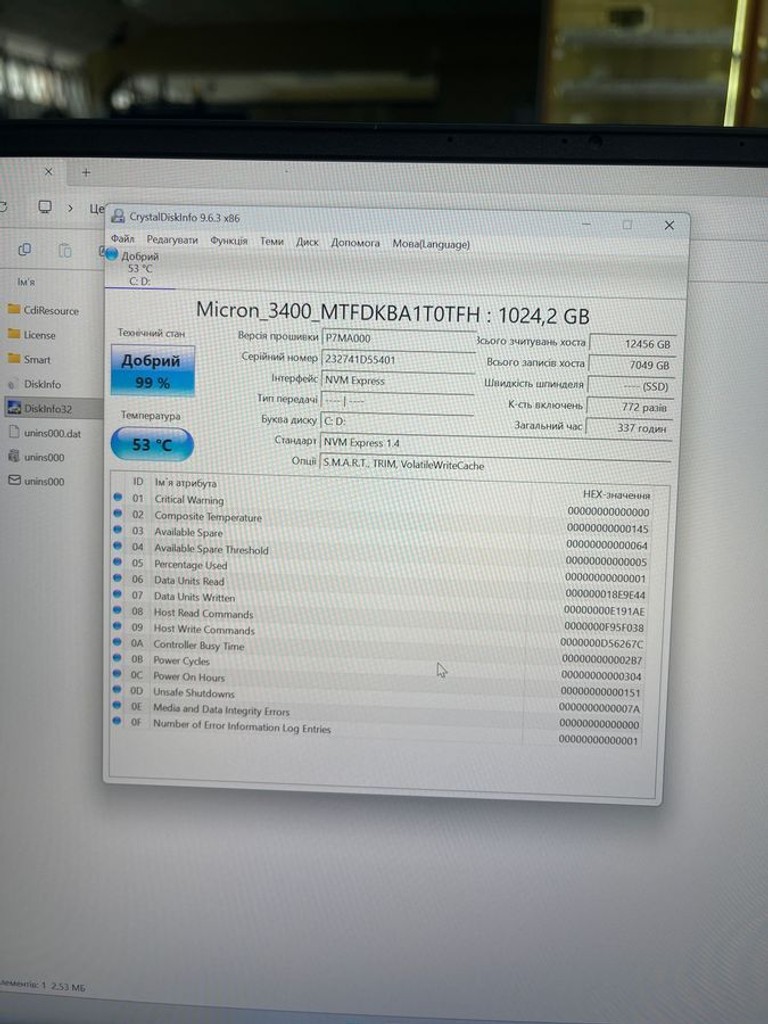Click the disk title Micron_3400_MTFDKBA1T0TFH
Image resolution: width=768 pixels, height=1024 pixels.
[x=338, y=312]
